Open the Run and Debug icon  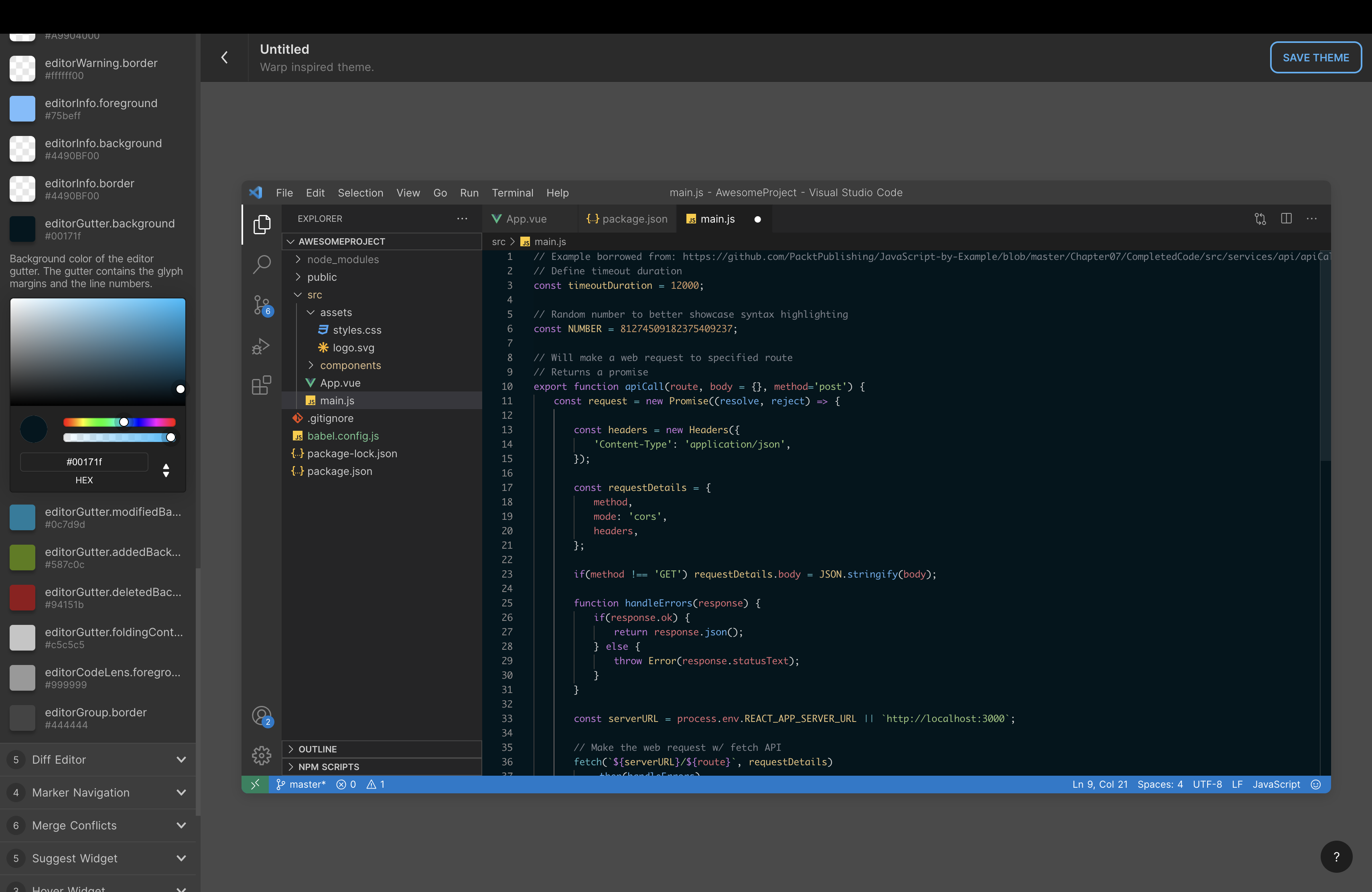click(x=261, y=346)
